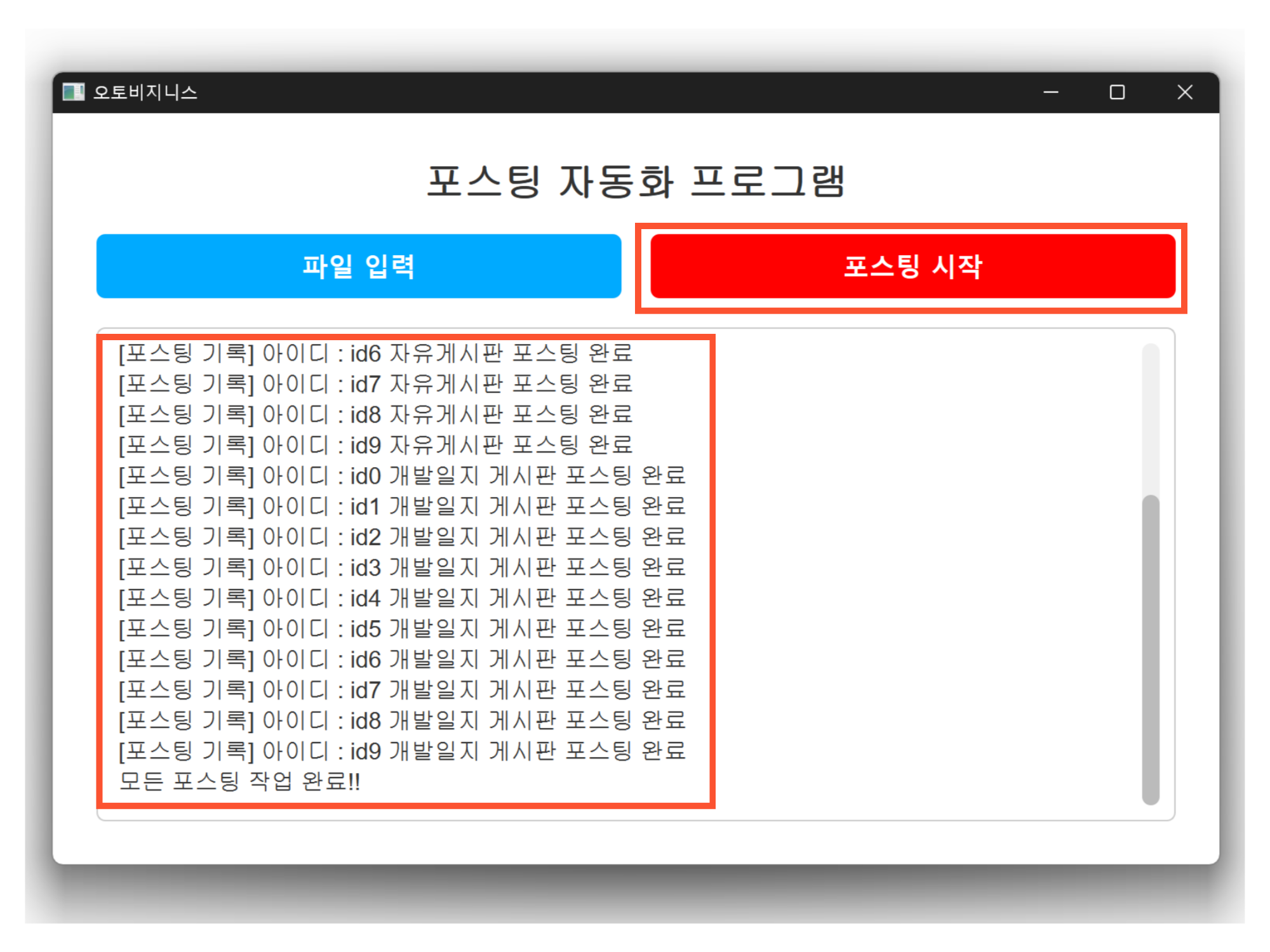Select the log line id8 자유게시판 포스팅 완료
Screen dimensions: 1270x952
click(x=376, y=414)
